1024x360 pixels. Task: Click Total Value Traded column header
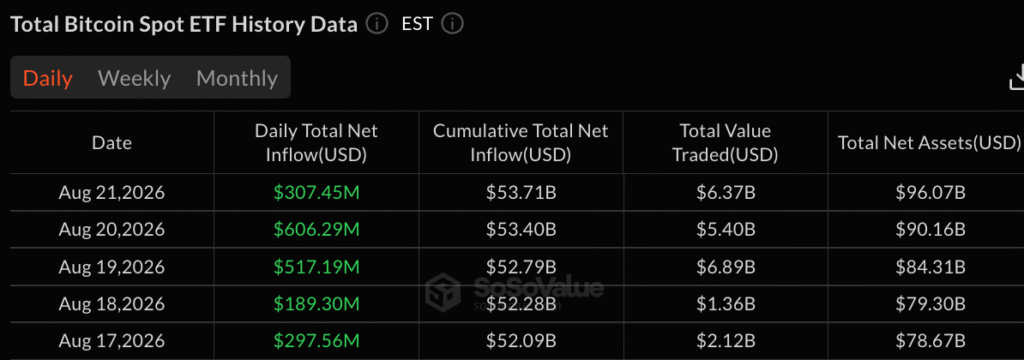pos(725,142)
